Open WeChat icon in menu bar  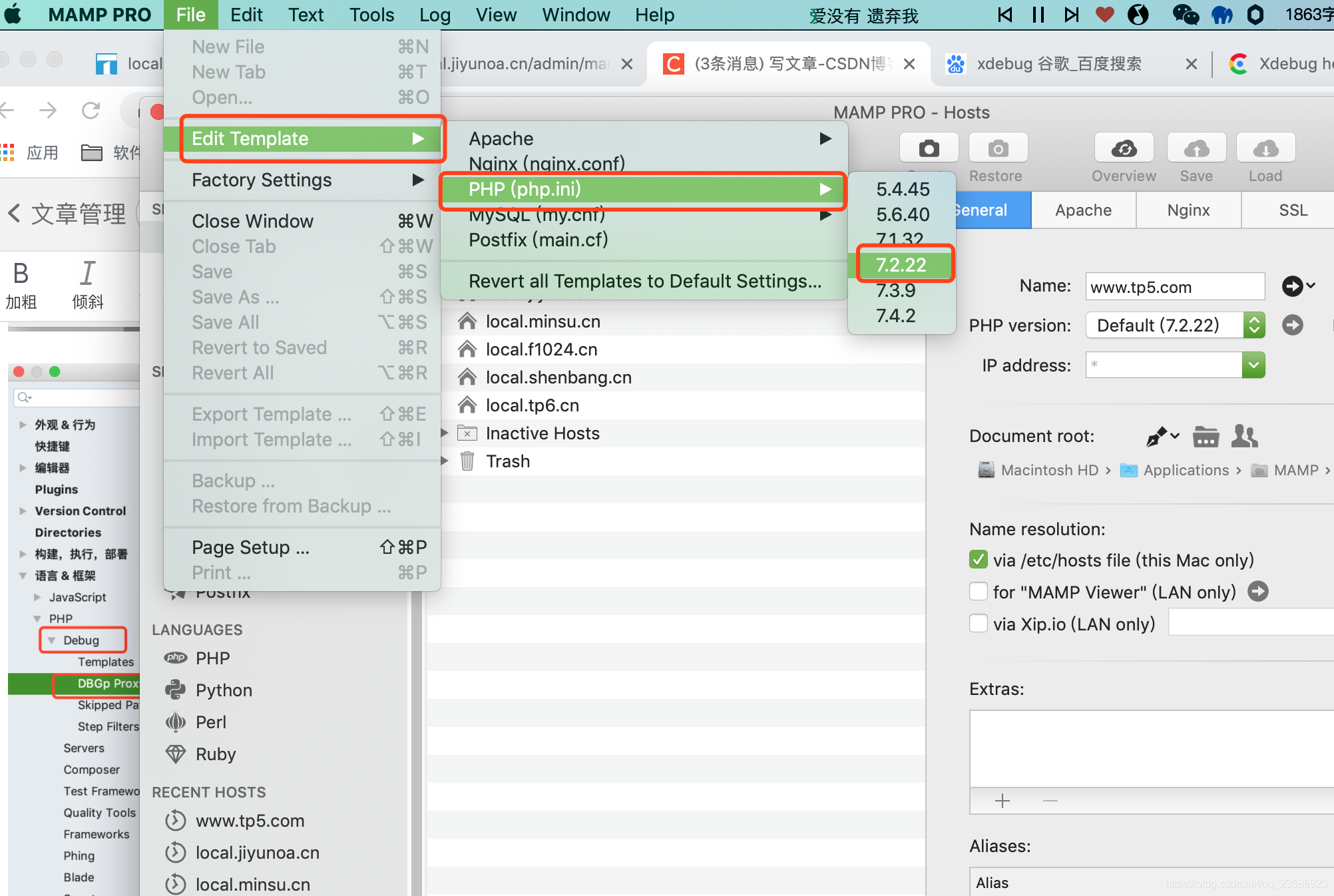pyautogui.click(x=1186, y=15)
